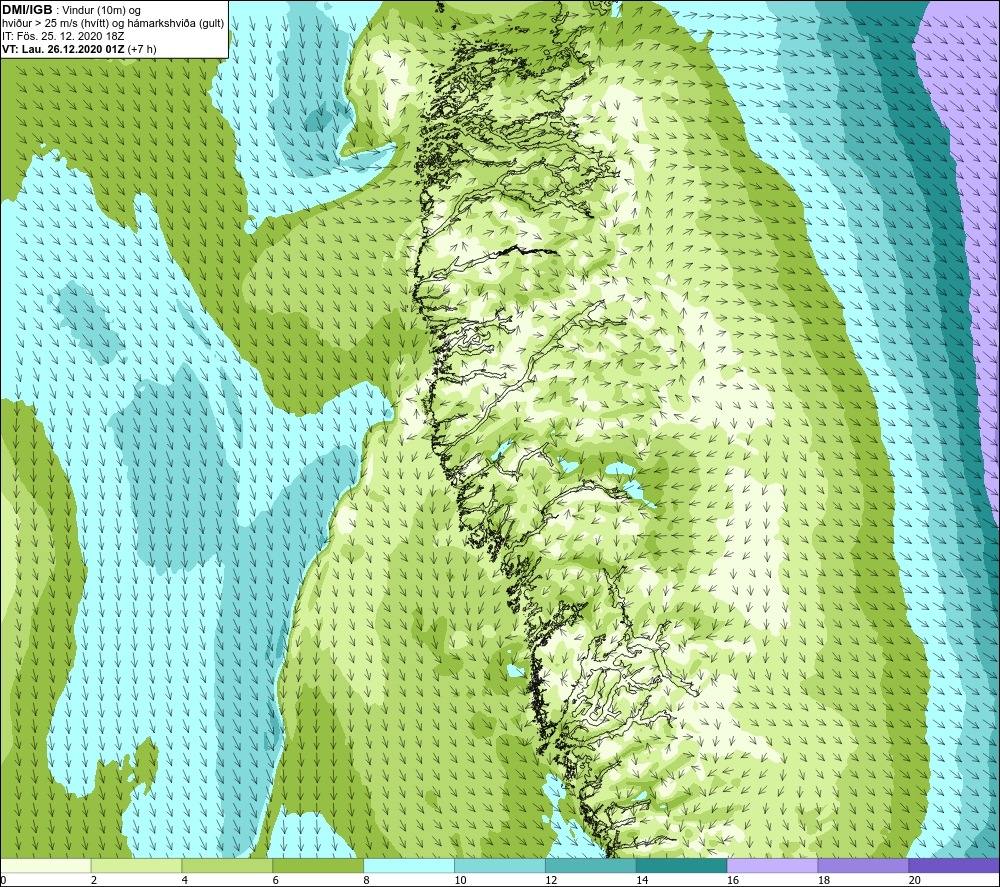Click the legend tick label '14'
This screenshot has height=887, width=1000.
pos(642,881)
